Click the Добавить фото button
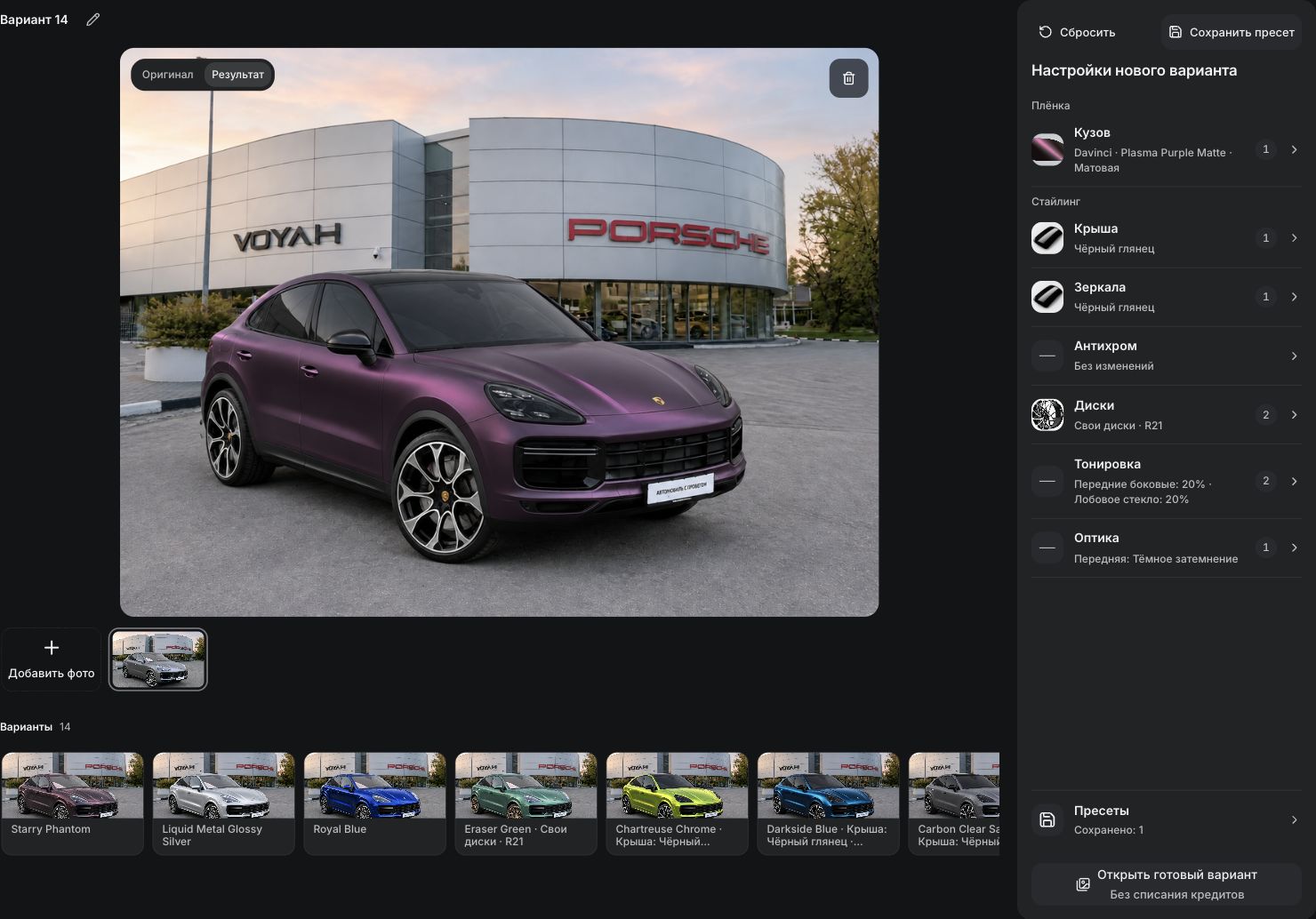 pyautogui.click(x=52, y=659)
